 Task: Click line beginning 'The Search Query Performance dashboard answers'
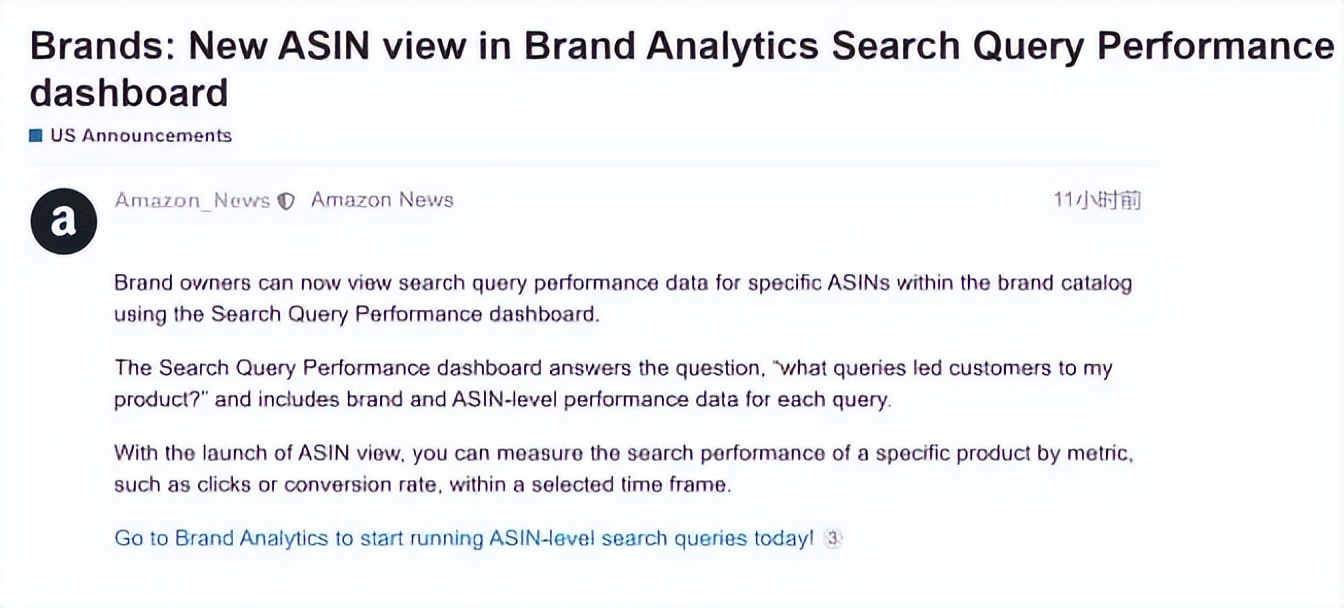click(612, 368)
